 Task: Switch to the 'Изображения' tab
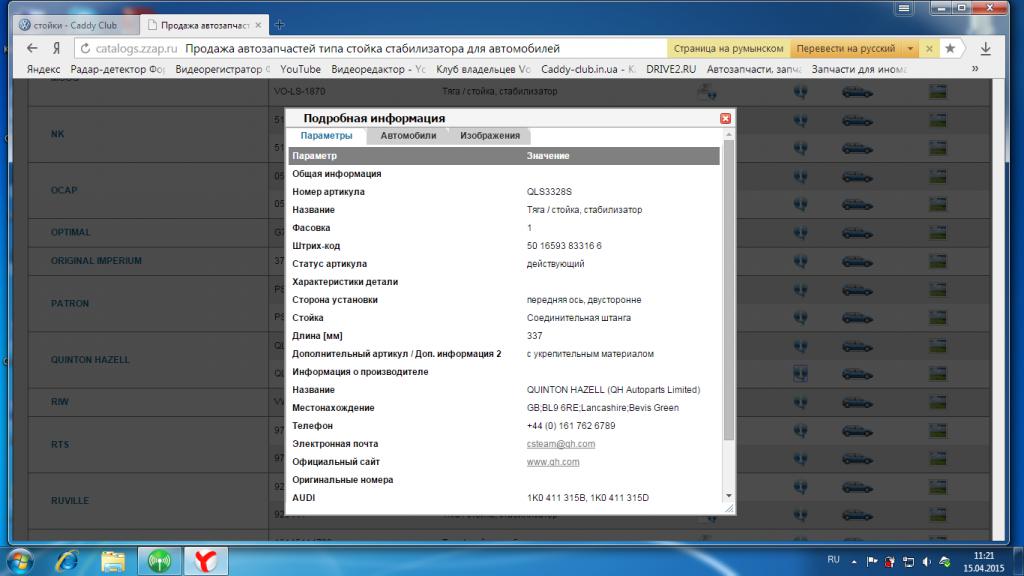point(490,135)
